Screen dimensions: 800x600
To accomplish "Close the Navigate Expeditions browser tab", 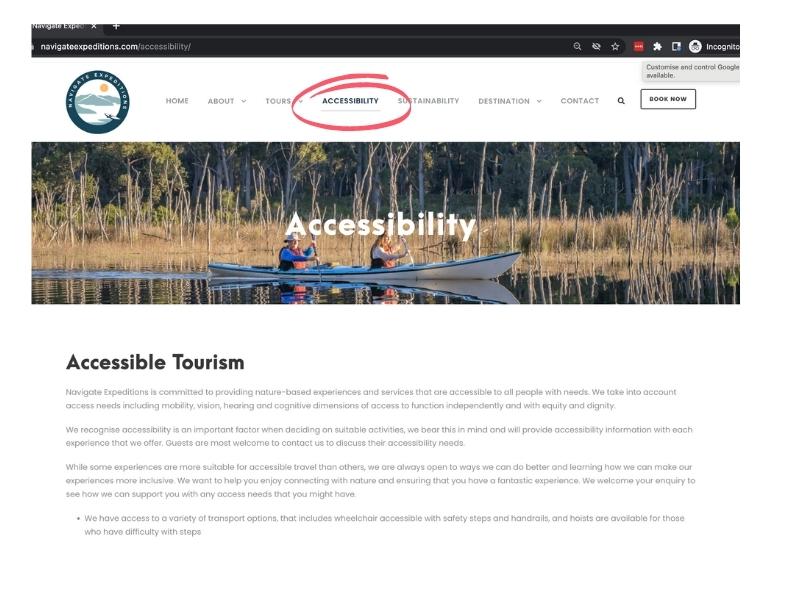I will pos(94,26).
